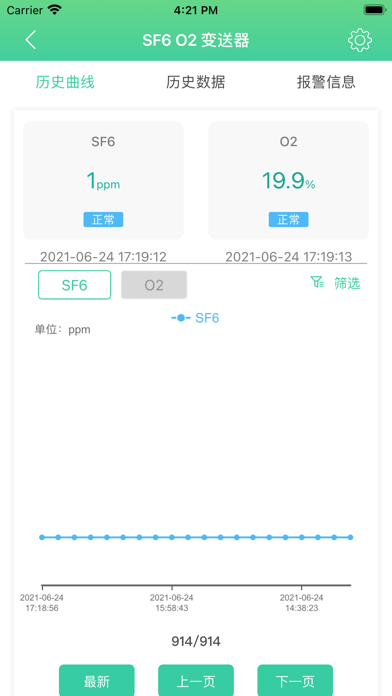Tap the filter funnel icon
This screenshot has height=696, width=392.
(x=317, y=282)
